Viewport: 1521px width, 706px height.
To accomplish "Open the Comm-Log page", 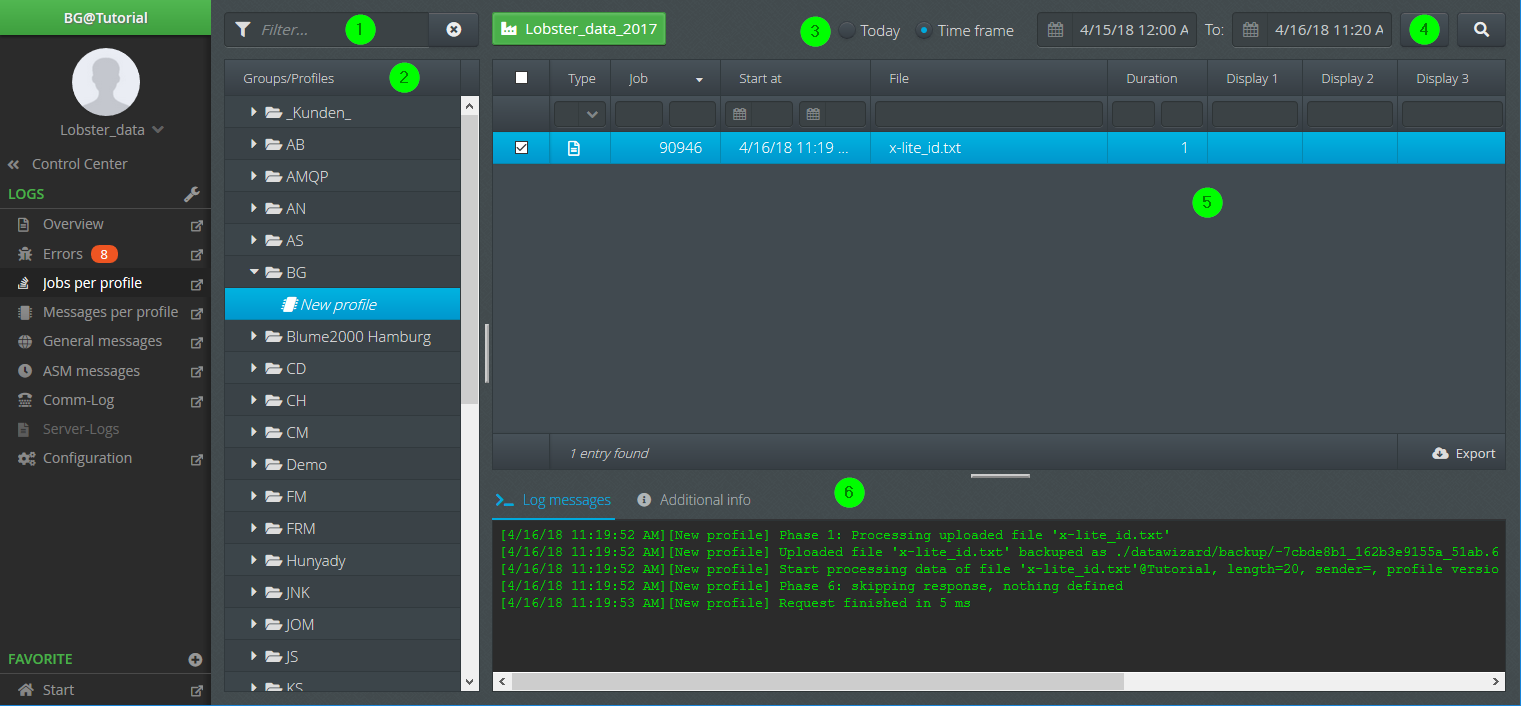I will coord(78,401).
